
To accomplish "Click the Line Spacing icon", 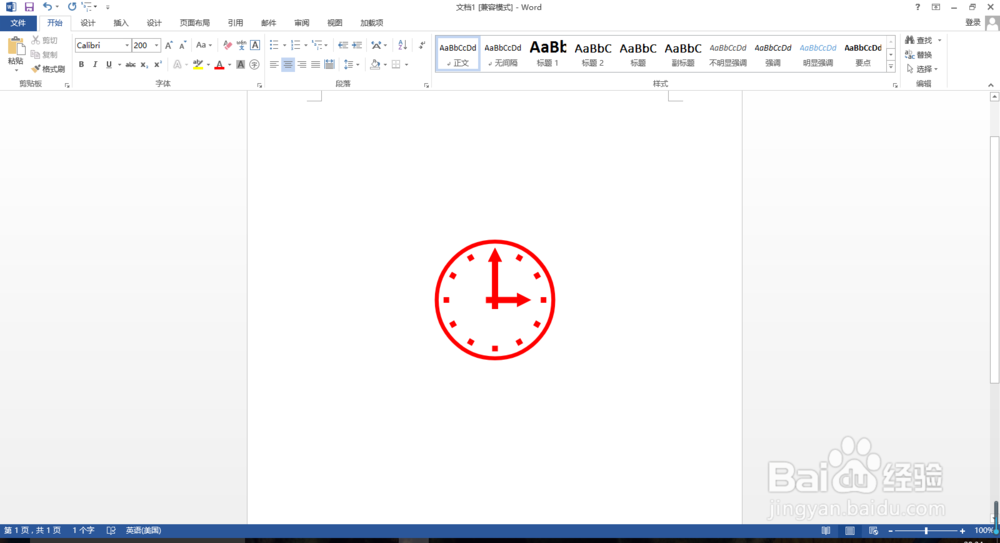I will click(x=348, y=64).
